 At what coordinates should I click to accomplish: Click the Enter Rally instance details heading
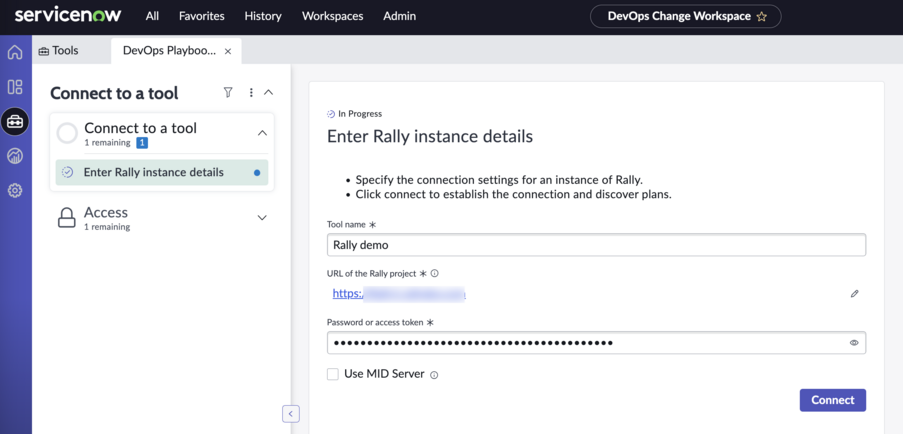430,136
